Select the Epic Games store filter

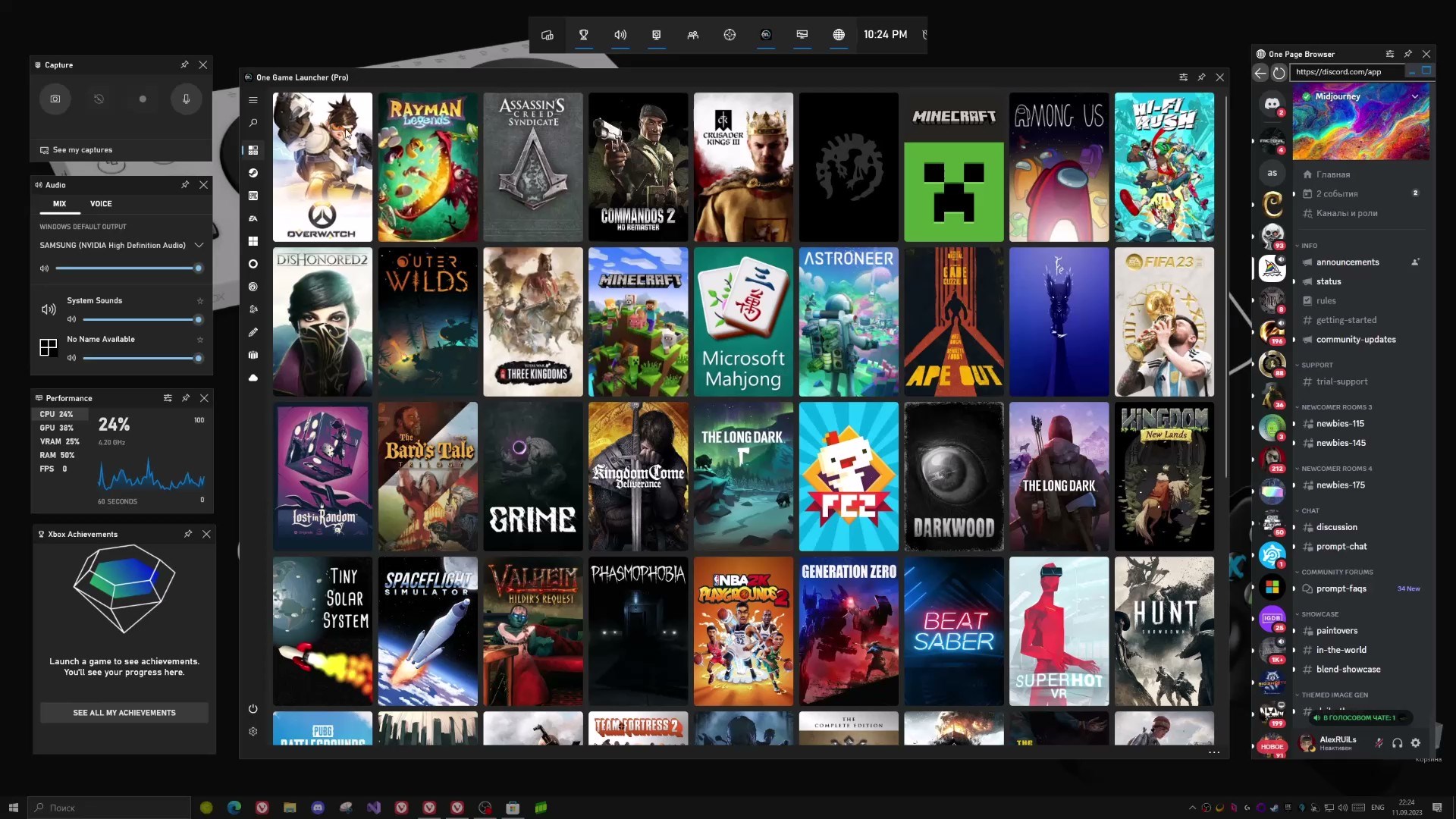(x=253, y=196)
